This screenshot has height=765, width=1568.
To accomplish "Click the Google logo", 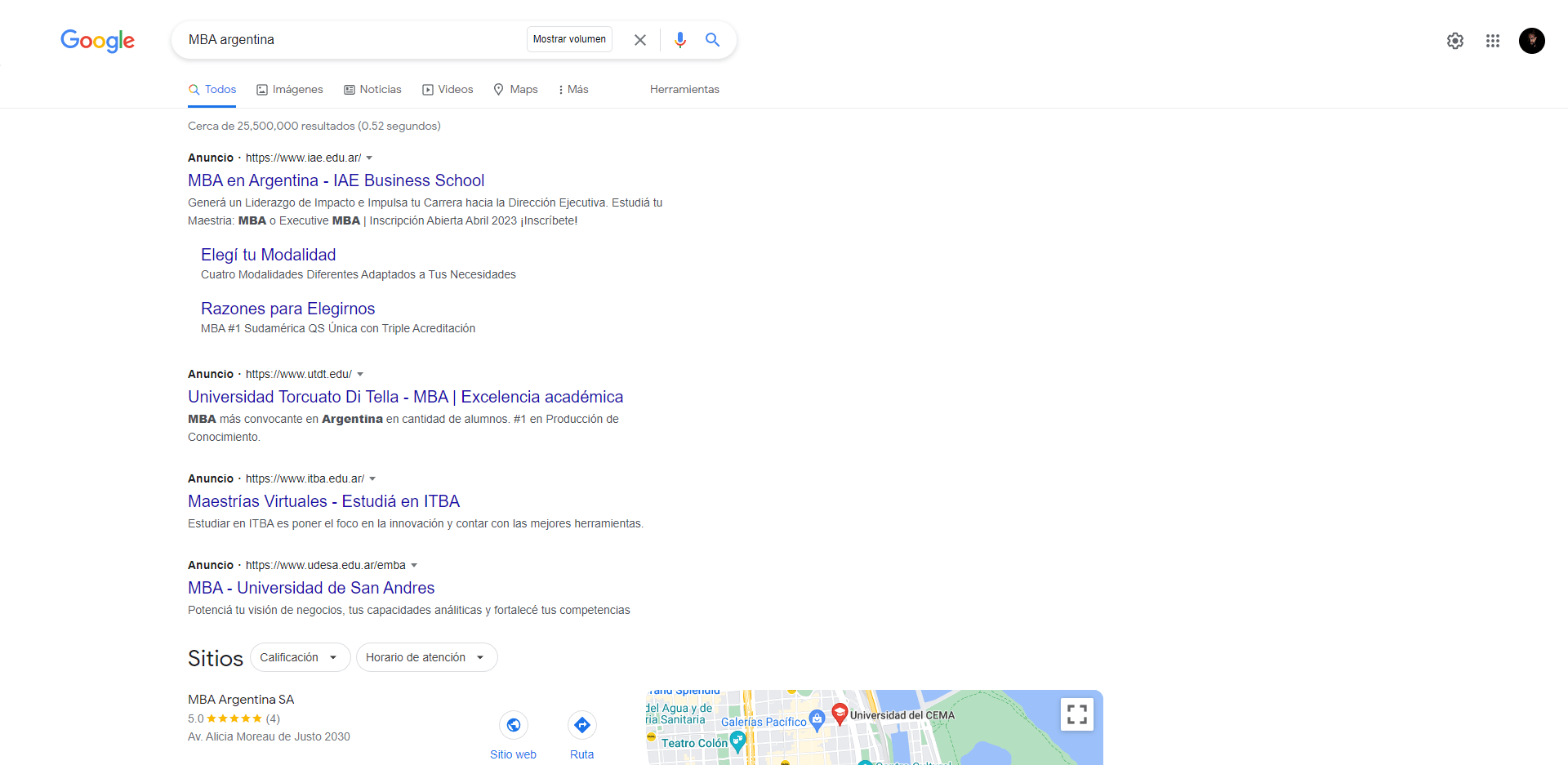I will pos(97,40).
